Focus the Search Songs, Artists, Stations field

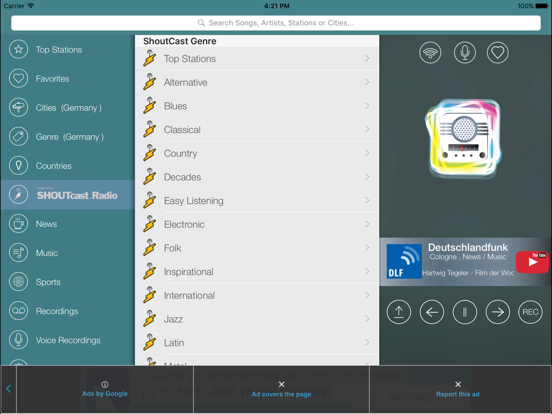coord(276,23)
